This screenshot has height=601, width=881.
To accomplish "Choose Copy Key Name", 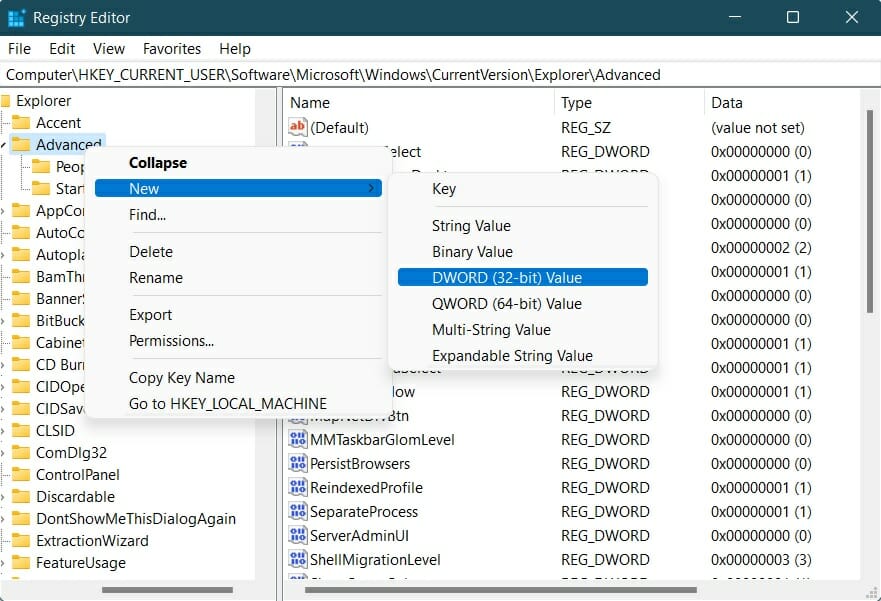I will tap(238, 377).
